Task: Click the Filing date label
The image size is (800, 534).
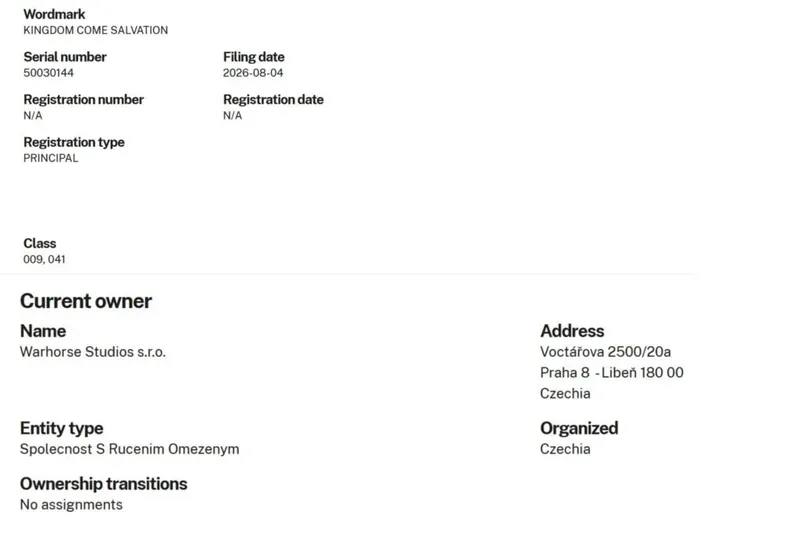Action: pos(254,57)
